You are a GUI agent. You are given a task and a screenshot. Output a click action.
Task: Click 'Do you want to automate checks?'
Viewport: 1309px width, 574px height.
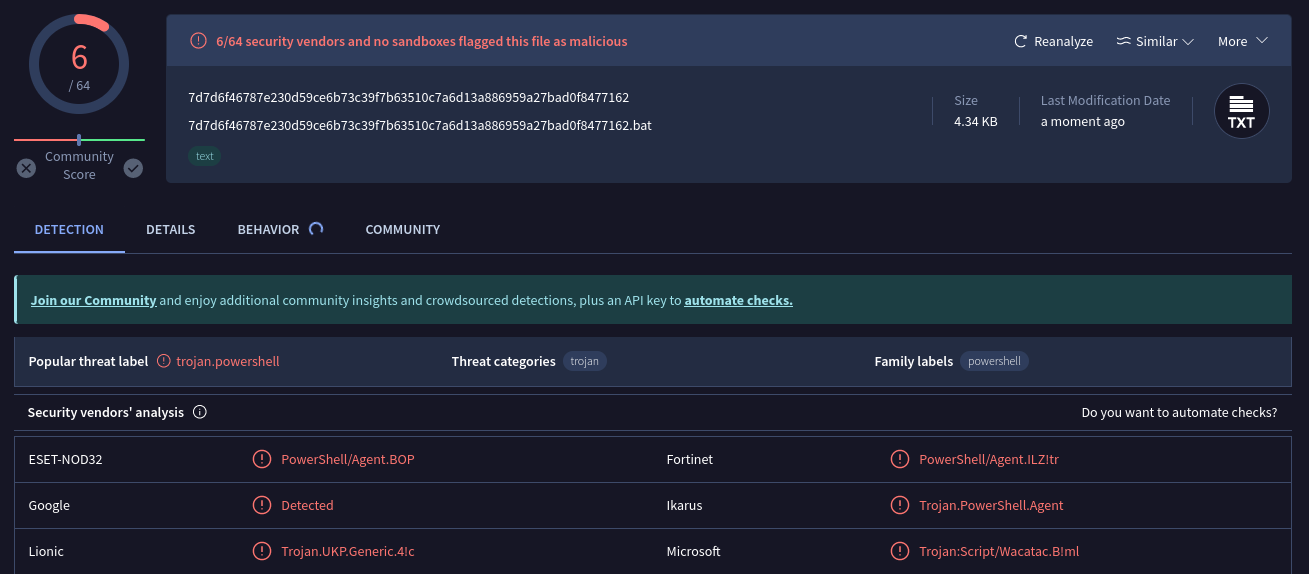tap(1179, 412)
